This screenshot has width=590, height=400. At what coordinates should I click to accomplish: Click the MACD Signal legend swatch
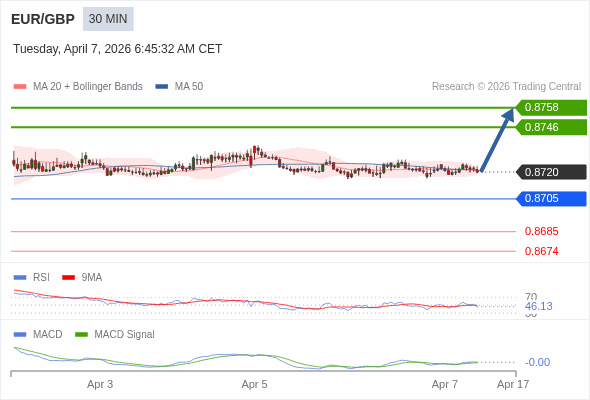(x=81, y=335)
